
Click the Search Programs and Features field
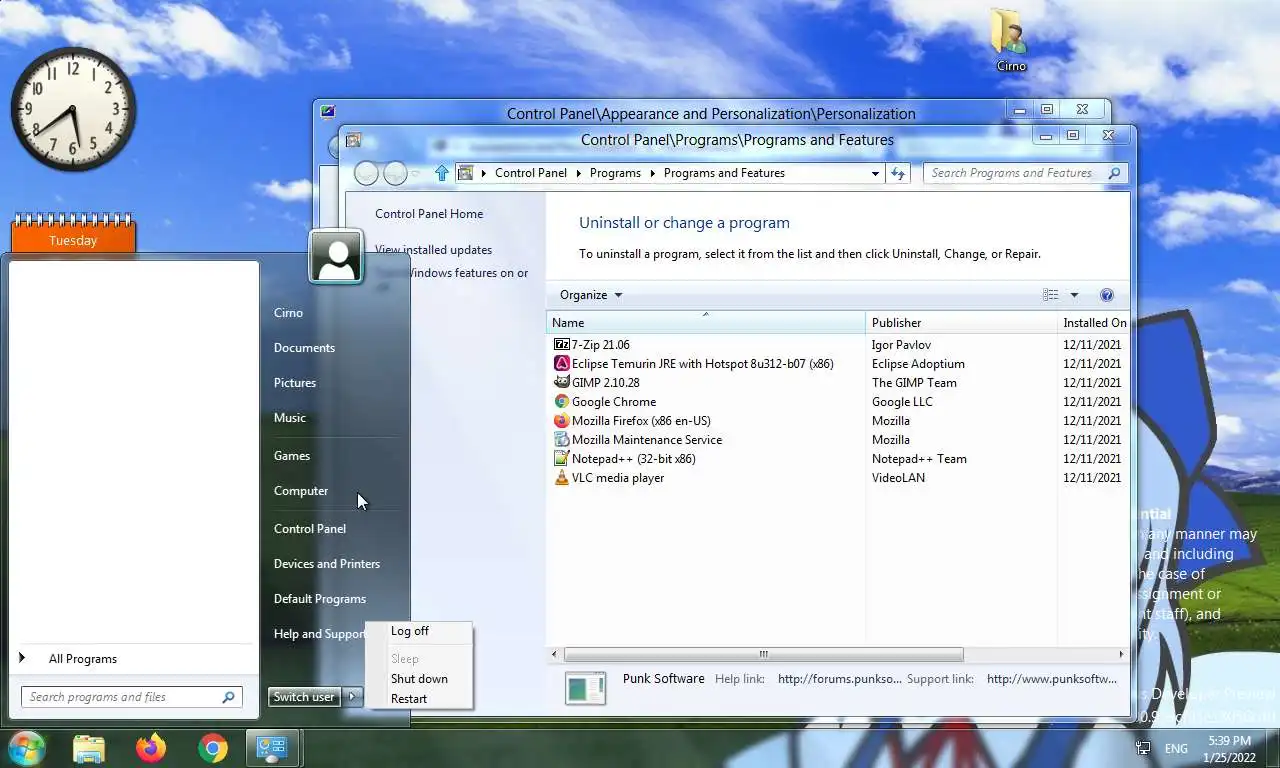(1026, 173)
